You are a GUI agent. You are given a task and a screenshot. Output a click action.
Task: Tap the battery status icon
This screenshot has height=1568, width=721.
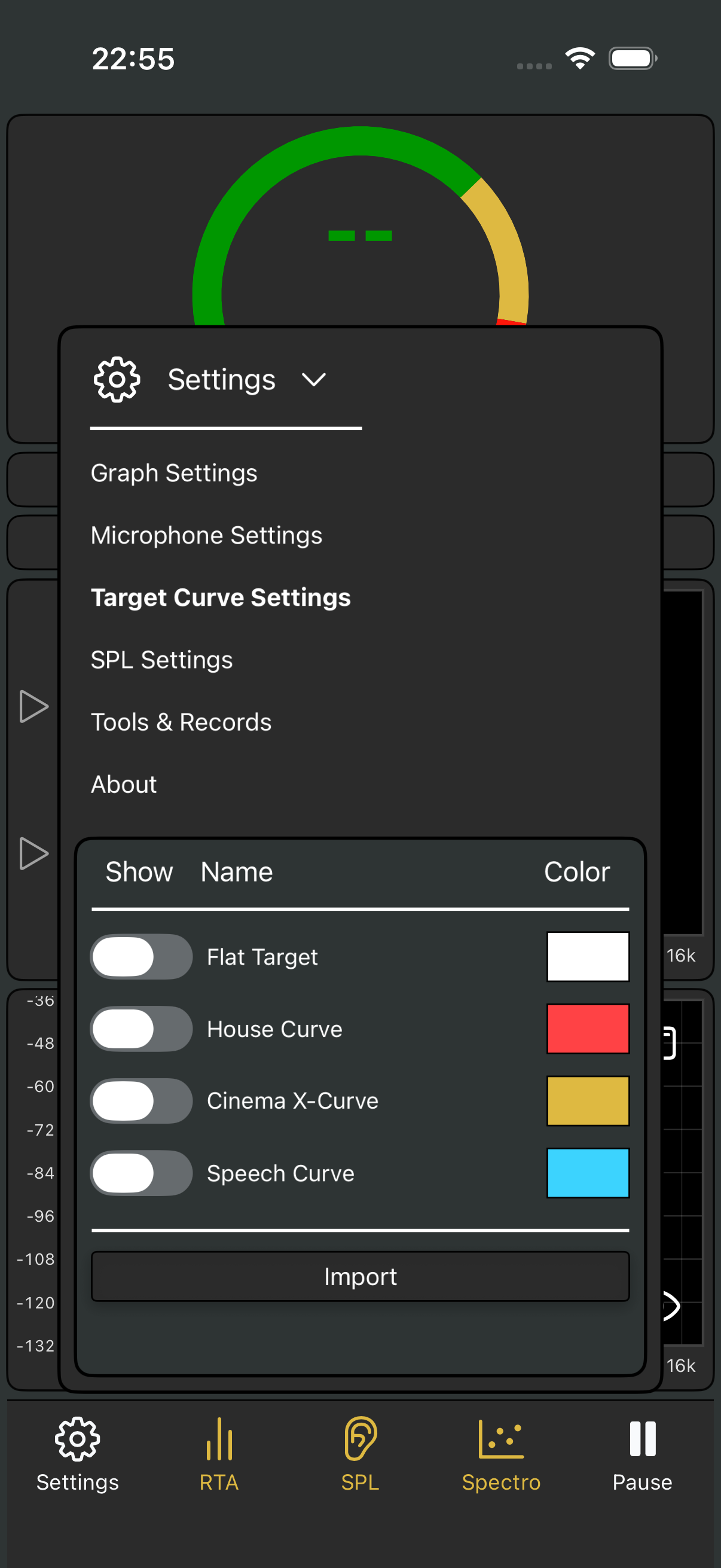point(633,59)
